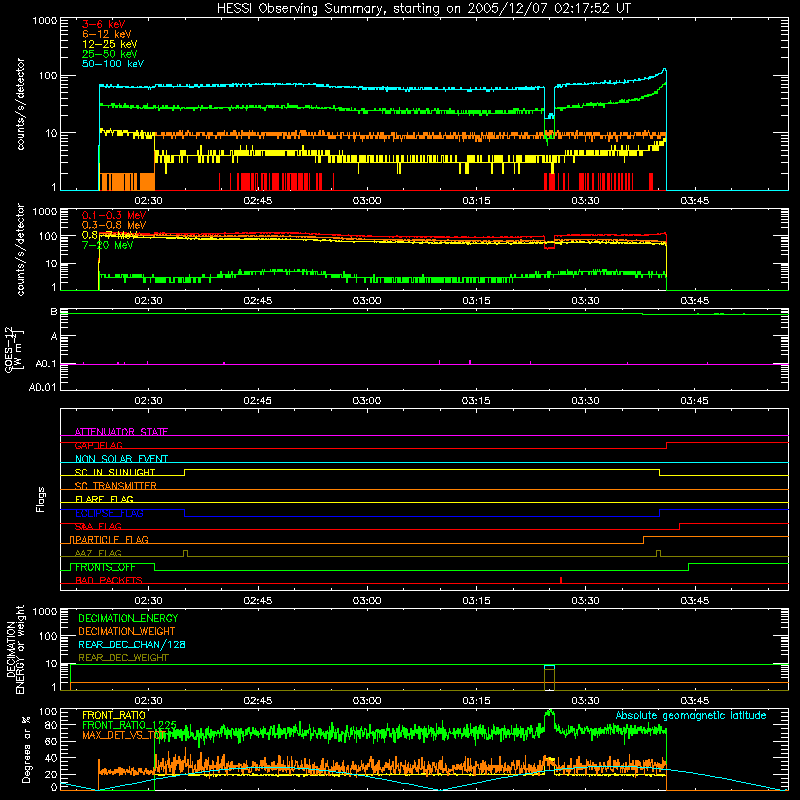Select 03:15 tick below the GOES panel
Viewport: 800px width, 800px height.
click(x=476, y=401)
